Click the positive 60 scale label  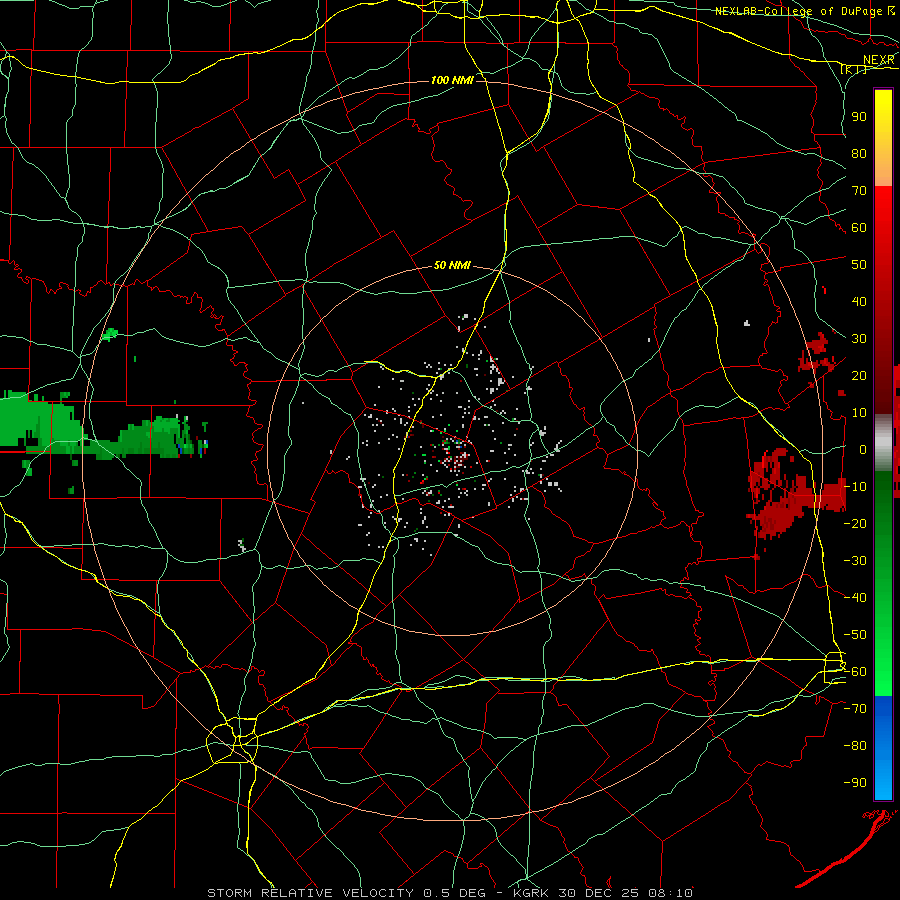(x=859, y=227)
